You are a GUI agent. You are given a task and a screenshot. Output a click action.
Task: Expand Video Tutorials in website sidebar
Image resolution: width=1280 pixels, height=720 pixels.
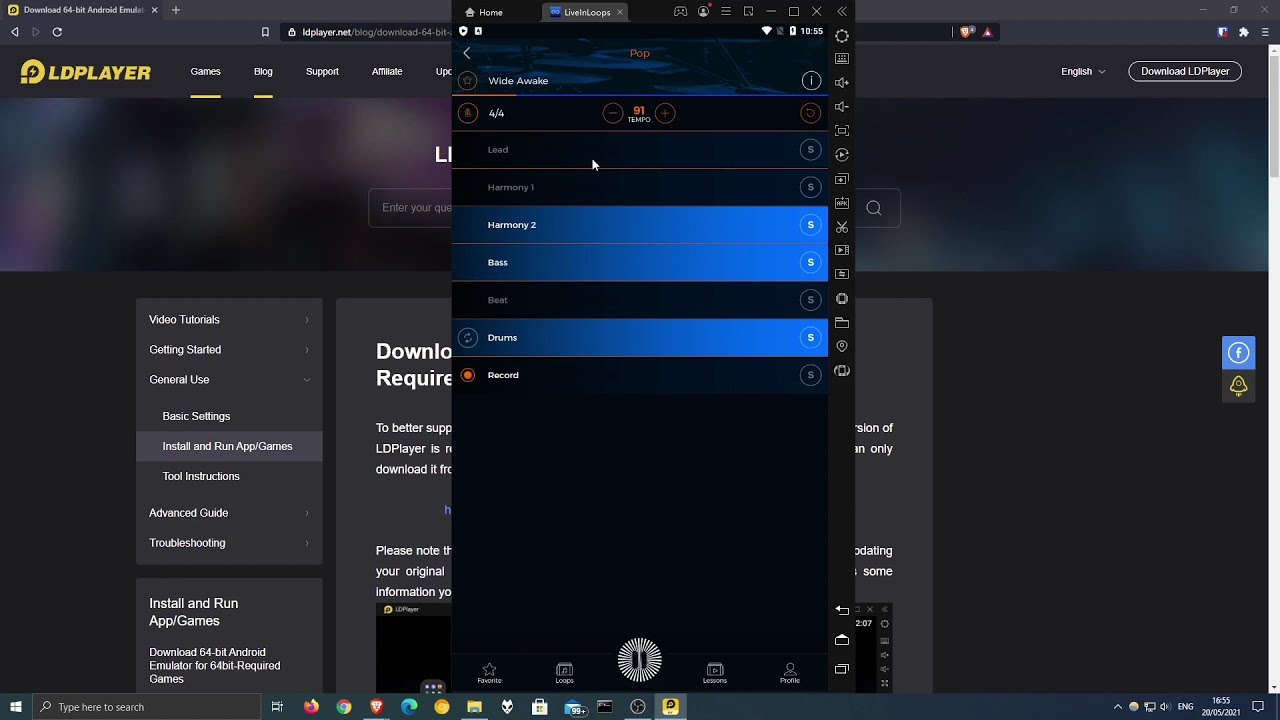(229, 319)
